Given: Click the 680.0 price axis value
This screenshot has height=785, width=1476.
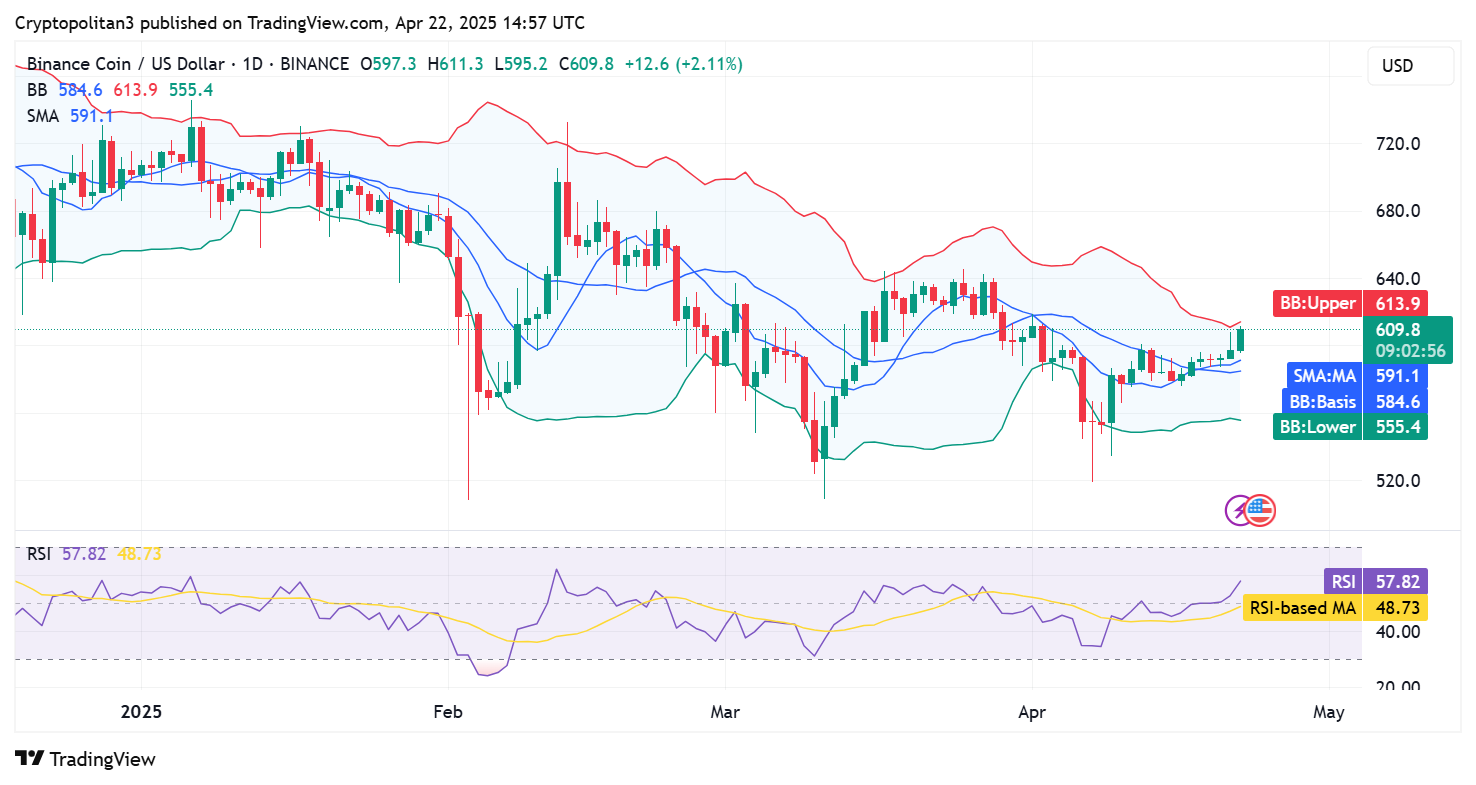Looking at the screenshot, I should tap(1398, 211).
